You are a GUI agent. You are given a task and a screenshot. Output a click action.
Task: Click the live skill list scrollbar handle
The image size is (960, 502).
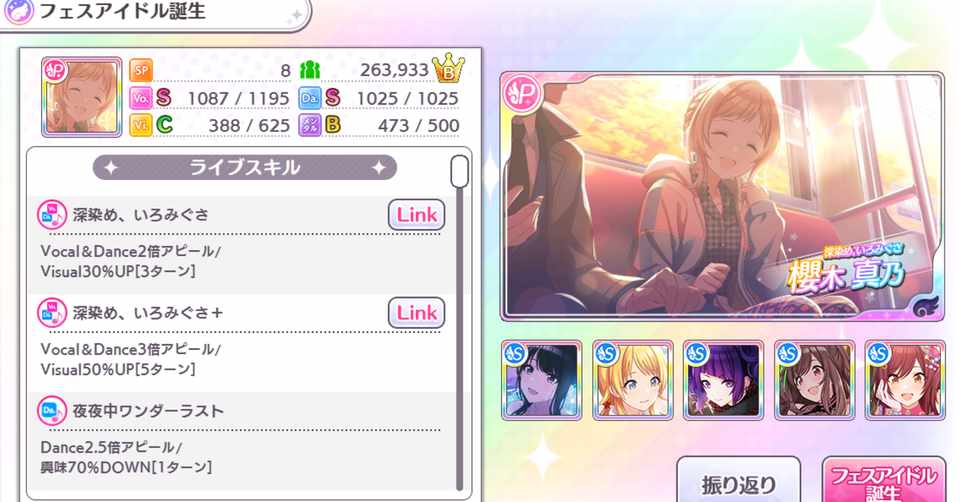(459, 171)
